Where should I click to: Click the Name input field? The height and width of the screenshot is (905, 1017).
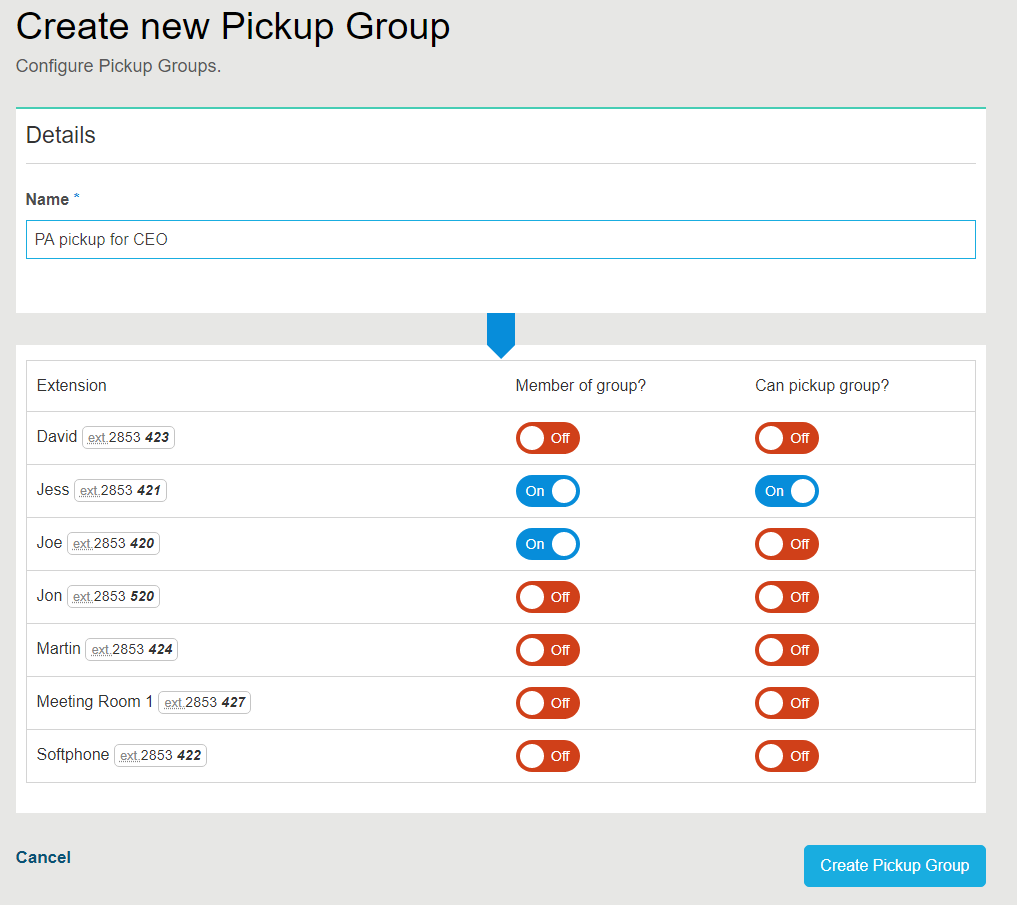point(500,240)
